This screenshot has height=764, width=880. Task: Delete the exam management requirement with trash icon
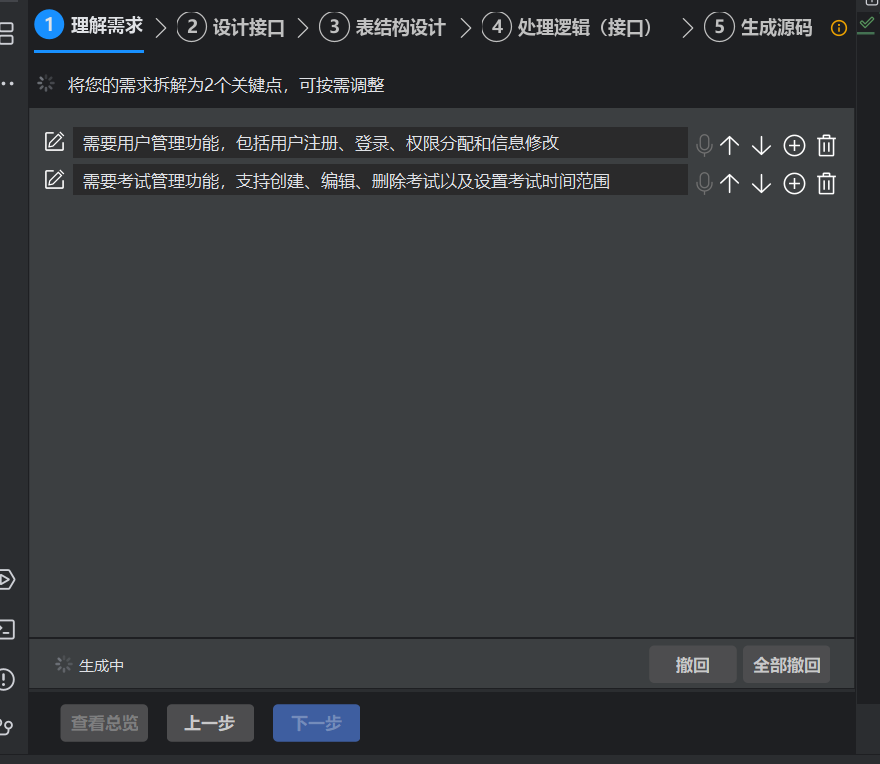826,183
